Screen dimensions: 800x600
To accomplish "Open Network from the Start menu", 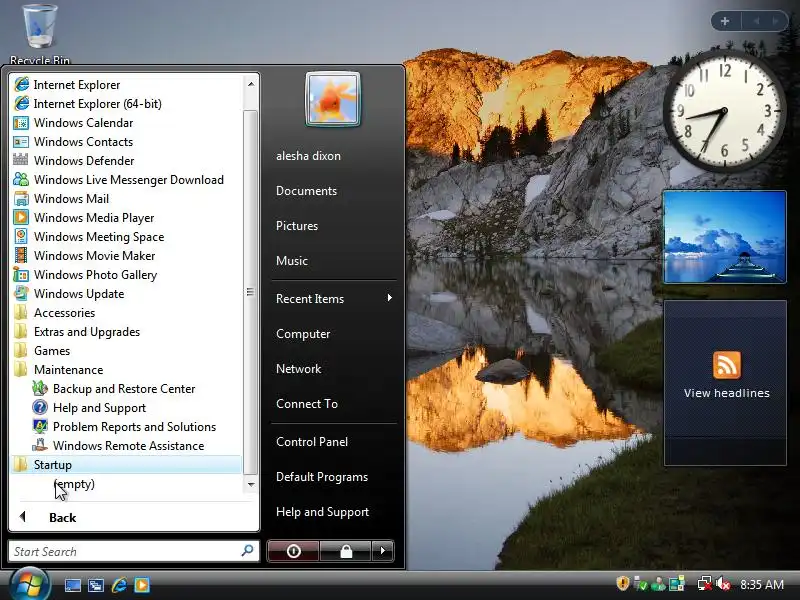I will (298, 369).
